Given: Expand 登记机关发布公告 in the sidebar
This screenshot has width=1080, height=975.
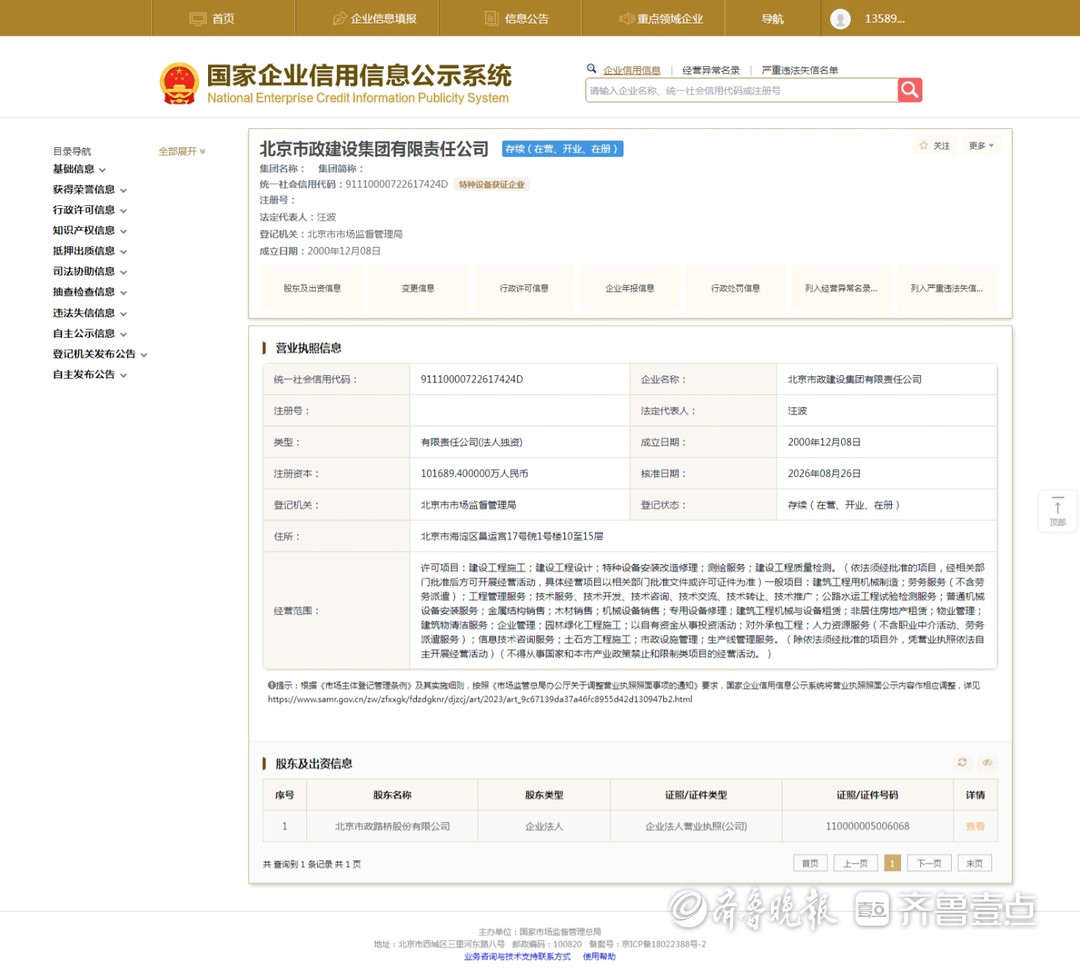Looking at the screenshot, I should [x=100, y=354].
